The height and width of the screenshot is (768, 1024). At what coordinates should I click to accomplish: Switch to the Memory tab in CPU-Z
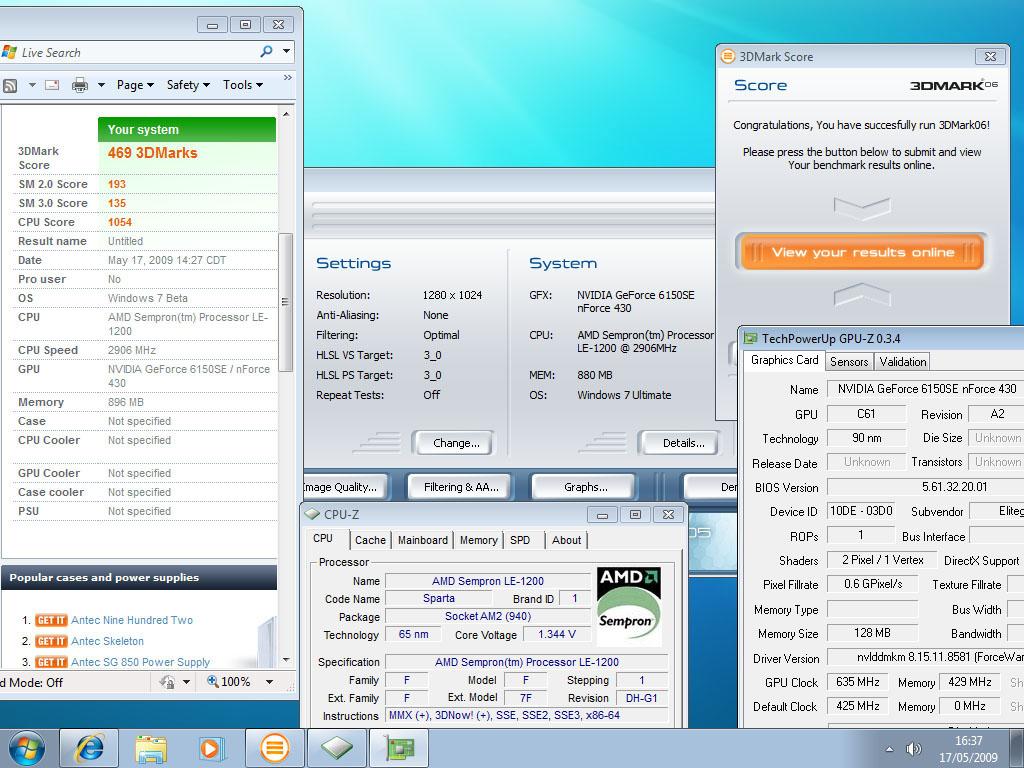coord(478,540)
